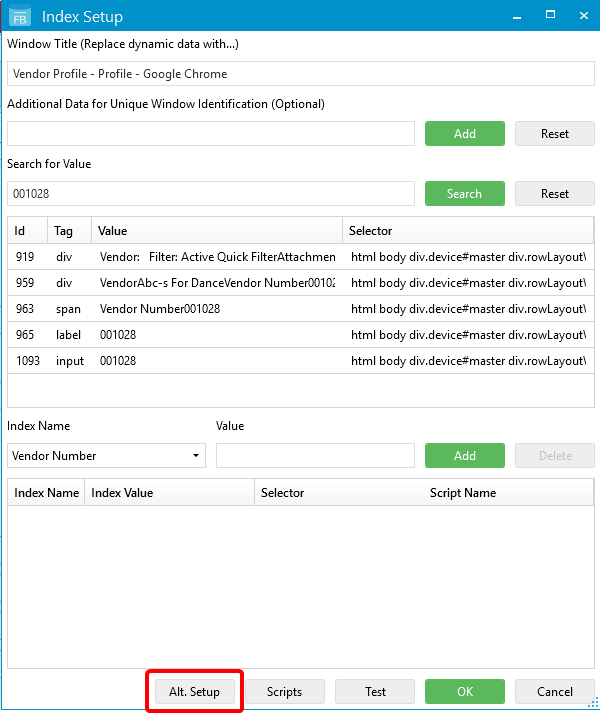Sort by the Id column header
Screen dimensions: 600x721
(x=28, y=230)
